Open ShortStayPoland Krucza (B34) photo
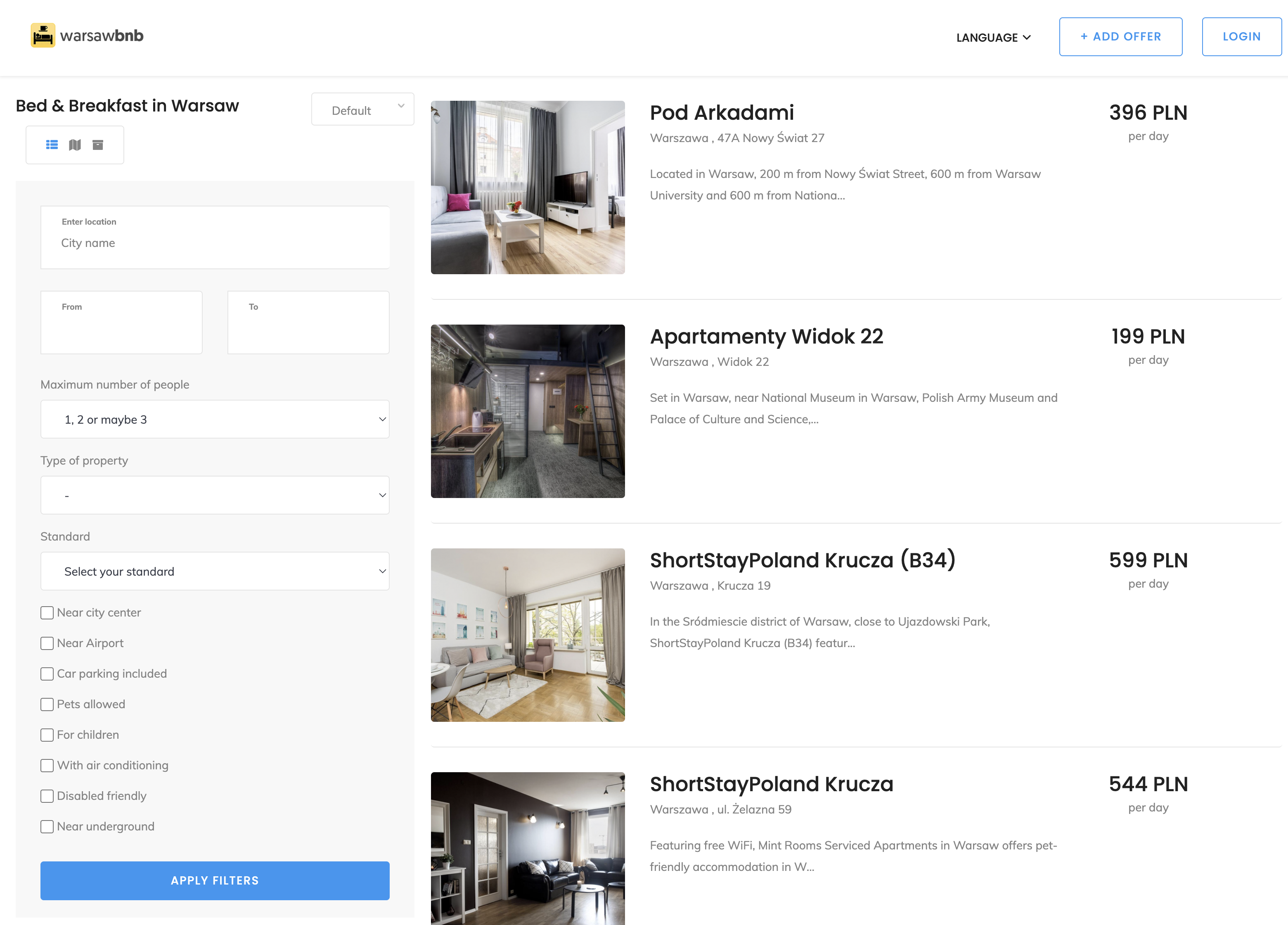The height and width of the screenshot is (925, 1288). (x=528, y=635)
